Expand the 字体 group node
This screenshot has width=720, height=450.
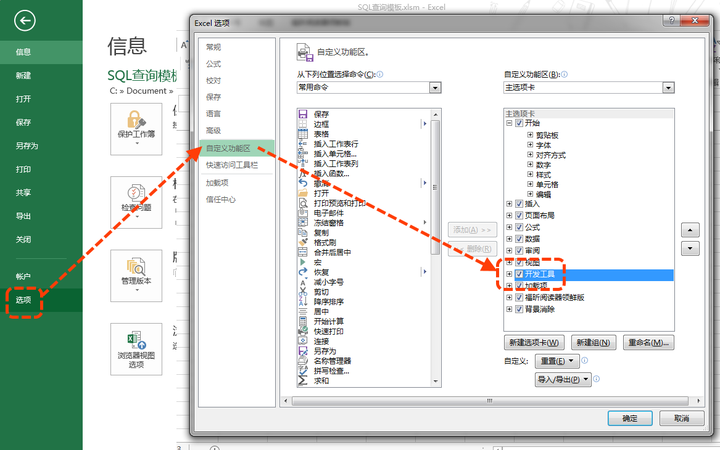pyautogui.click(x=530, y=145)
